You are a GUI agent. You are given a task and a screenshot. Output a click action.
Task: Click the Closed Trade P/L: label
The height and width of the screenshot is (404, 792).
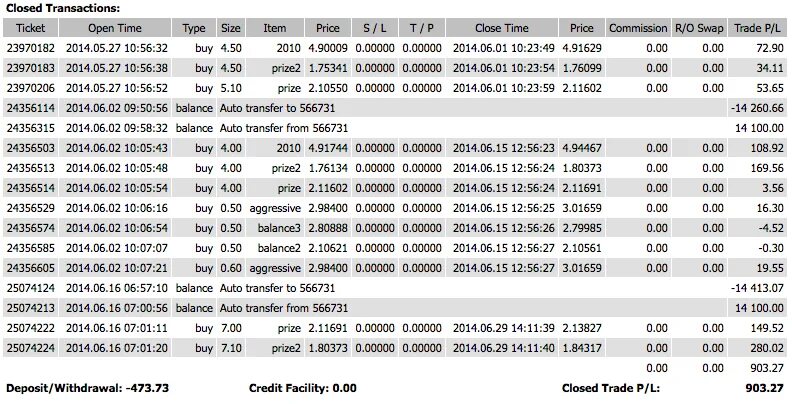[611, 388]
